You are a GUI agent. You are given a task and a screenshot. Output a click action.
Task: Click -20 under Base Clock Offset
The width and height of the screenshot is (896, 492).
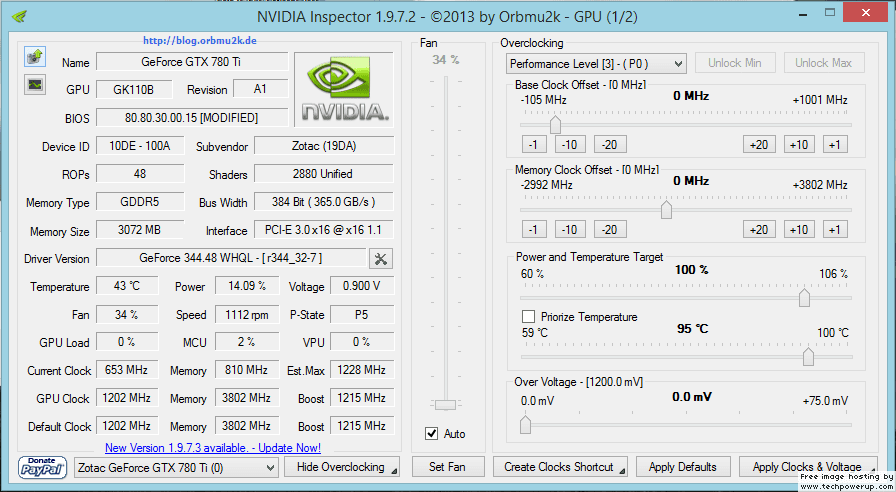610,145
